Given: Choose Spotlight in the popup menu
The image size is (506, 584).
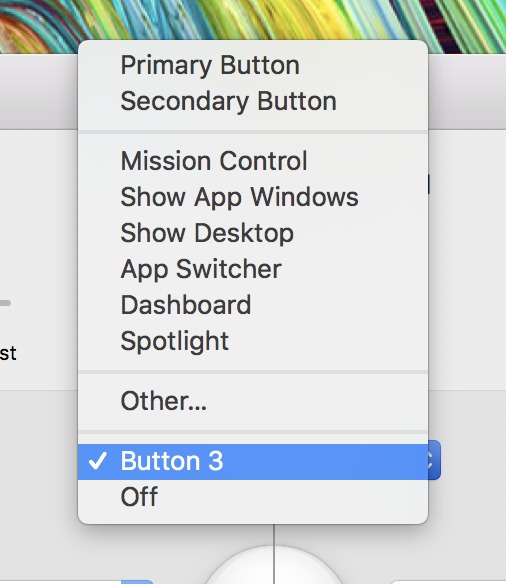Looking at the screenshot, I should [253, 341].
